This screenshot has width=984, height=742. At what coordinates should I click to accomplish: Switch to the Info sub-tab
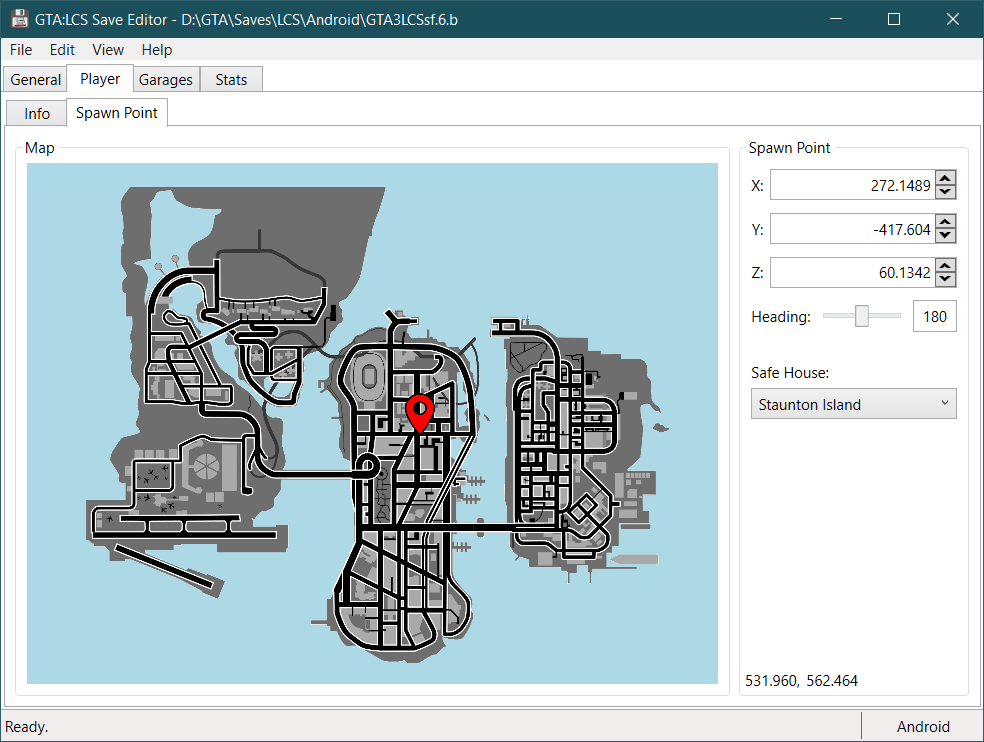click(37, 114)
